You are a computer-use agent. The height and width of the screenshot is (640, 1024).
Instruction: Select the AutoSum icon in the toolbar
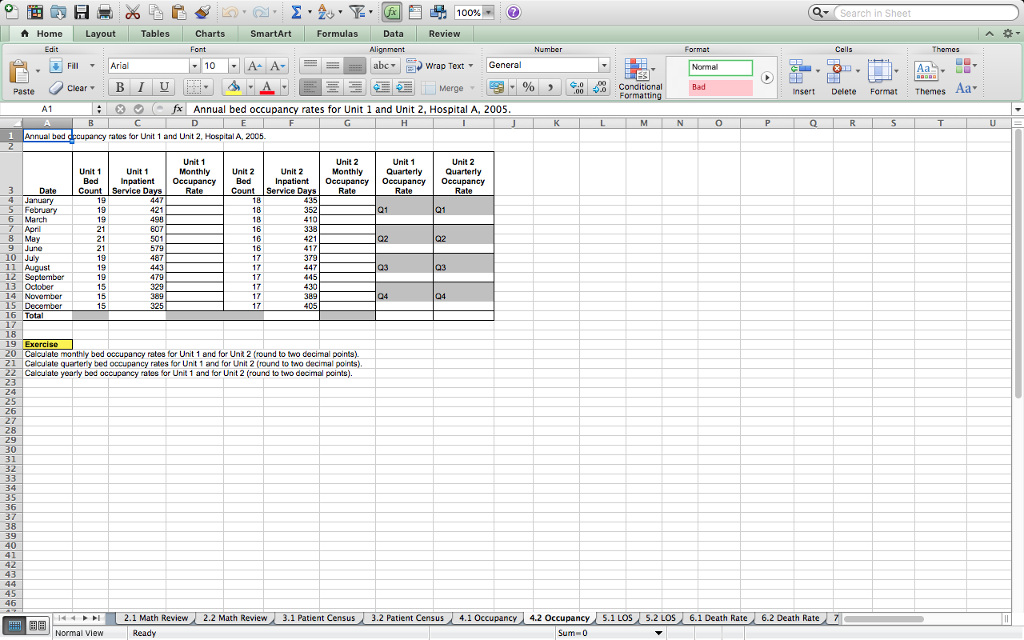coord(298,12)
